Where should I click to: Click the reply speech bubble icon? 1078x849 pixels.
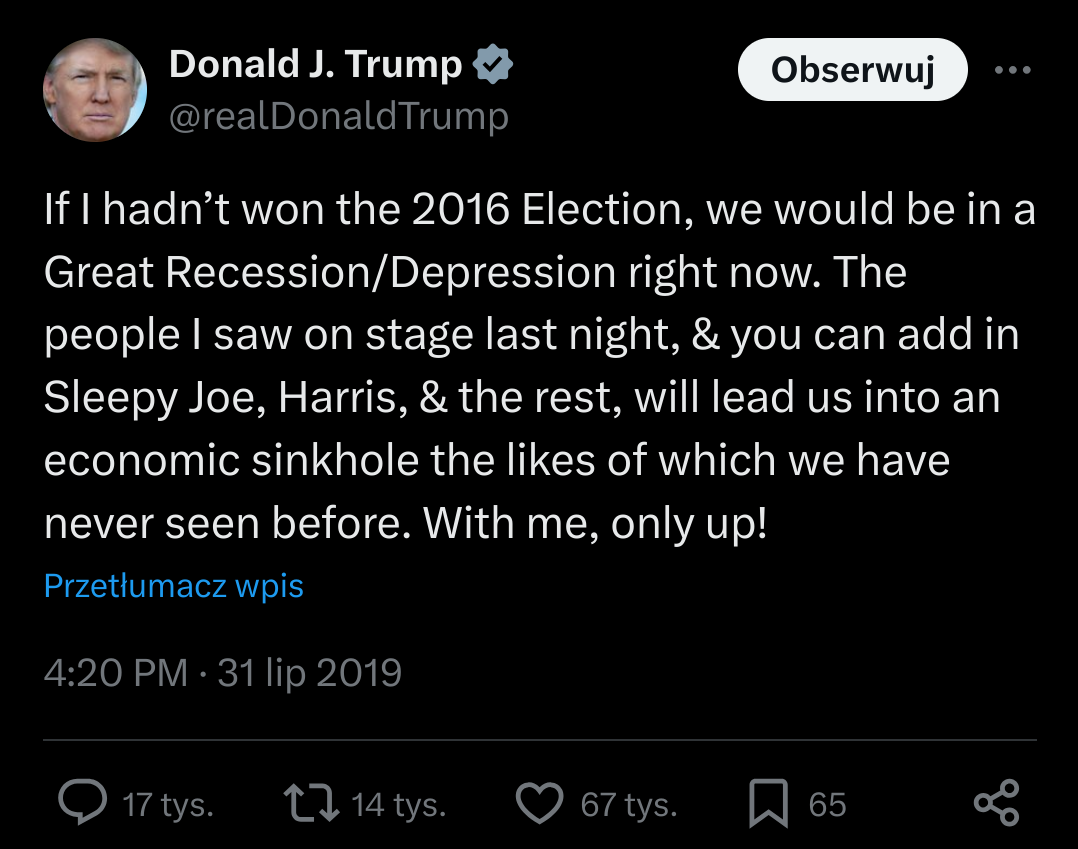(83, 803)
